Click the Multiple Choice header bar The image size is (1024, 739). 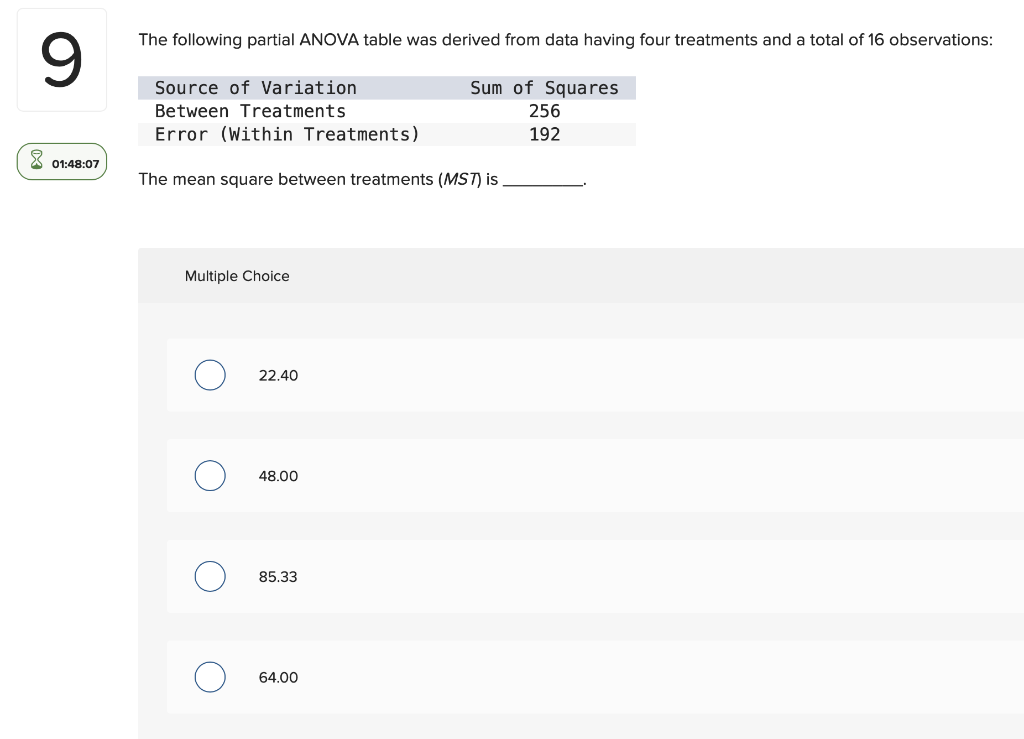[x=237, y=276]
